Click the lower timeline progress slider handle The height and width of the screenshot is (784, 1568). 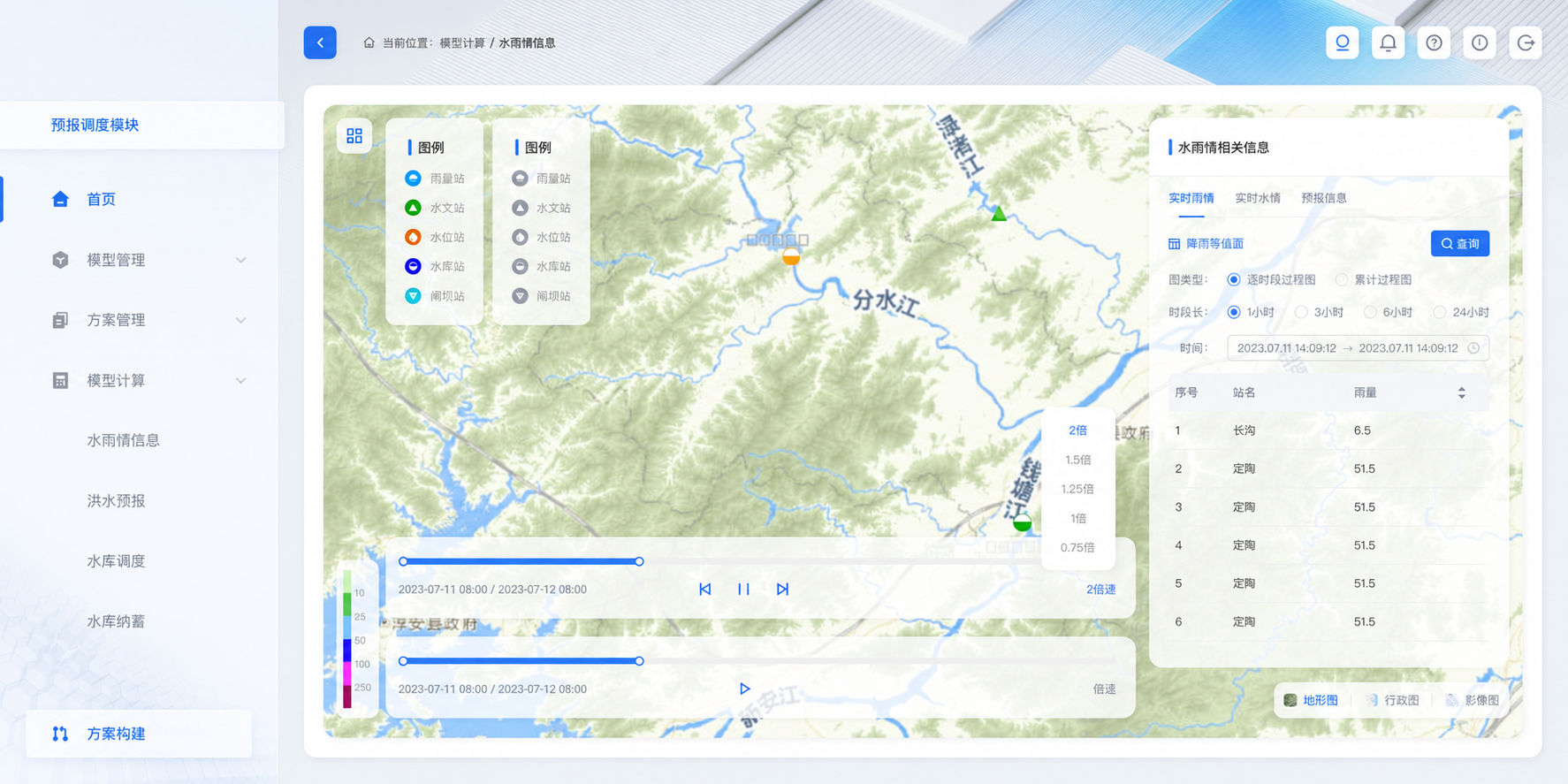pos(639,661)
